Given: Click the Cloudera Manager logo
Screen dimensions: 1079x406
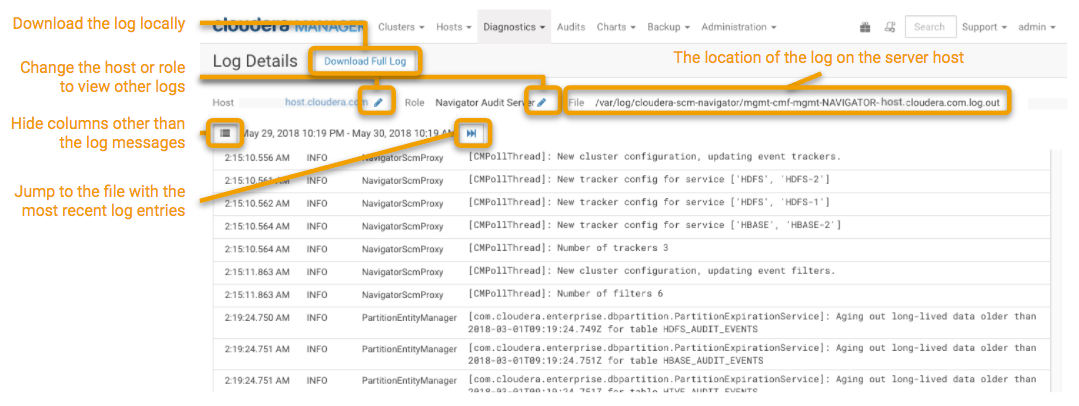Looking at the screenshot, I should [x=287, y=26].
